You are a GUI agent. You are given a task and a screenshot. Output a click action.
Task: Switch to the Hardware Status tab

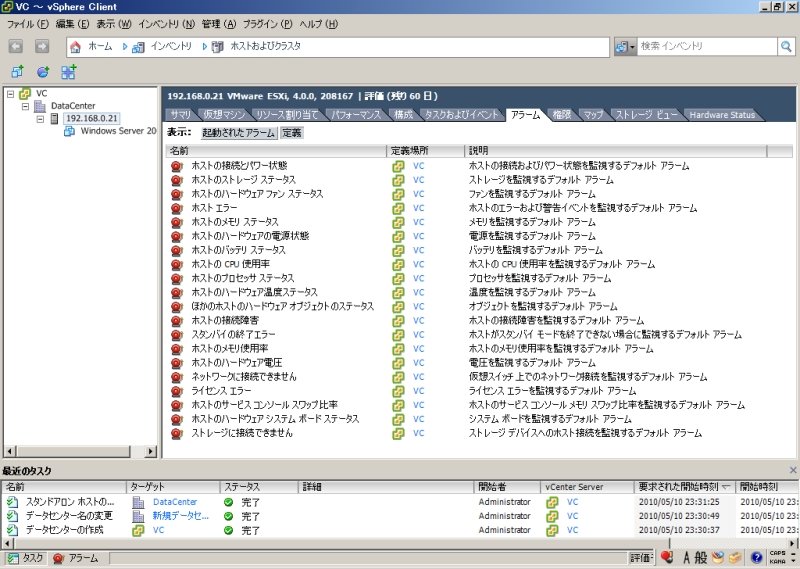721,115
